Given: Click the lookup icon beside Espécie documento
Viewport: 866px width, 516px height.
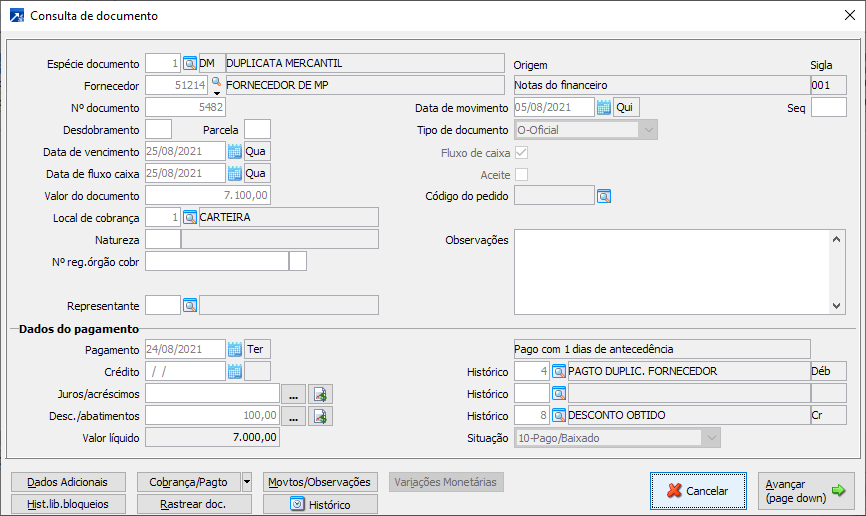Looking at the screenshot, I should 190,63.
